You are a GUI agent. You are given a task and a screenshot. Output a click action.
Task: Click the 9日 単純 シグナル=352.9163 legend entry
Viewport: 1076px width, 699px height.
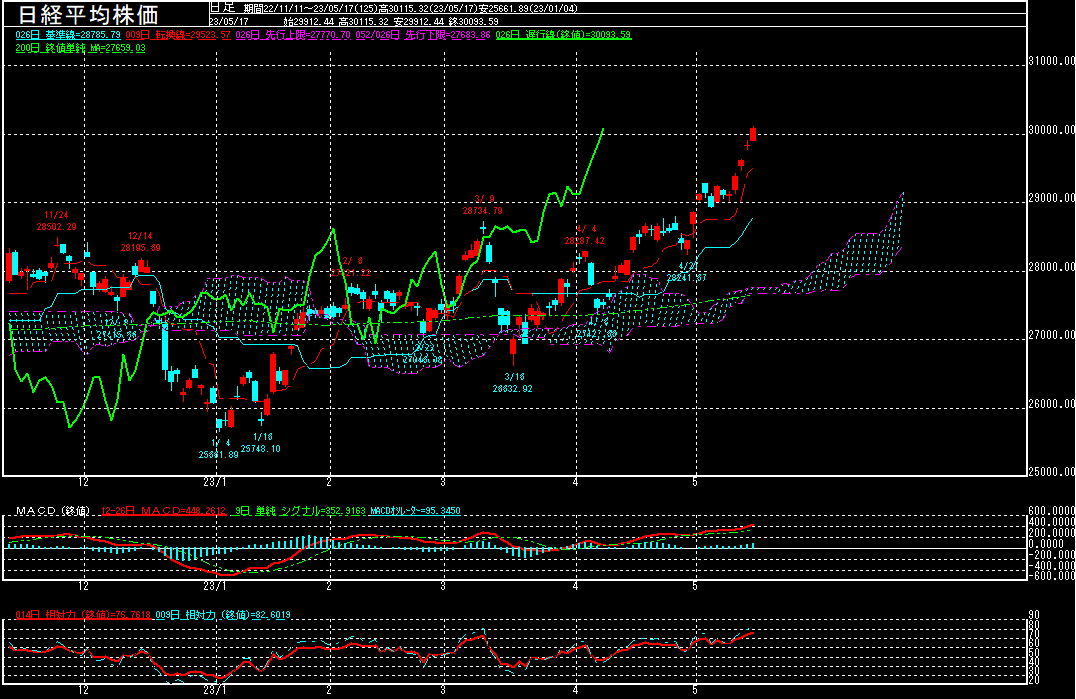pyautogui.click(x=300, y=510)
